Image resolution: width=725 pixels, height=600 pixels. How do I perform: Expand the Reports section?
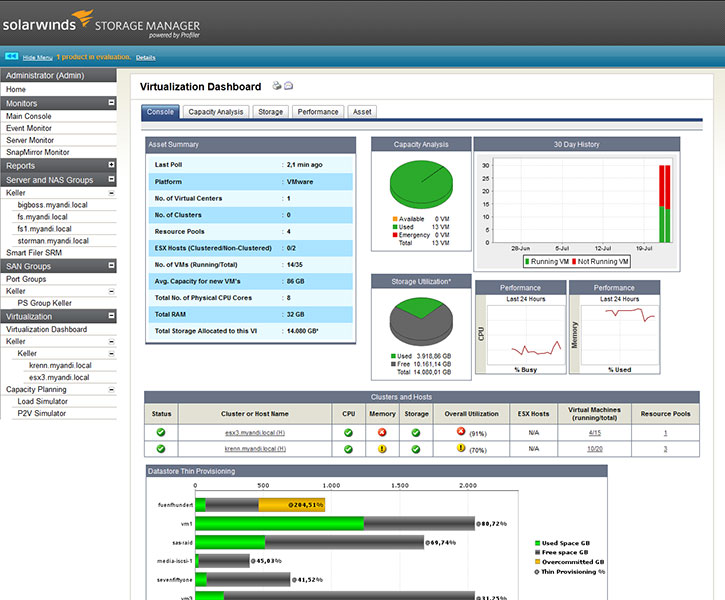click(111, 165)
